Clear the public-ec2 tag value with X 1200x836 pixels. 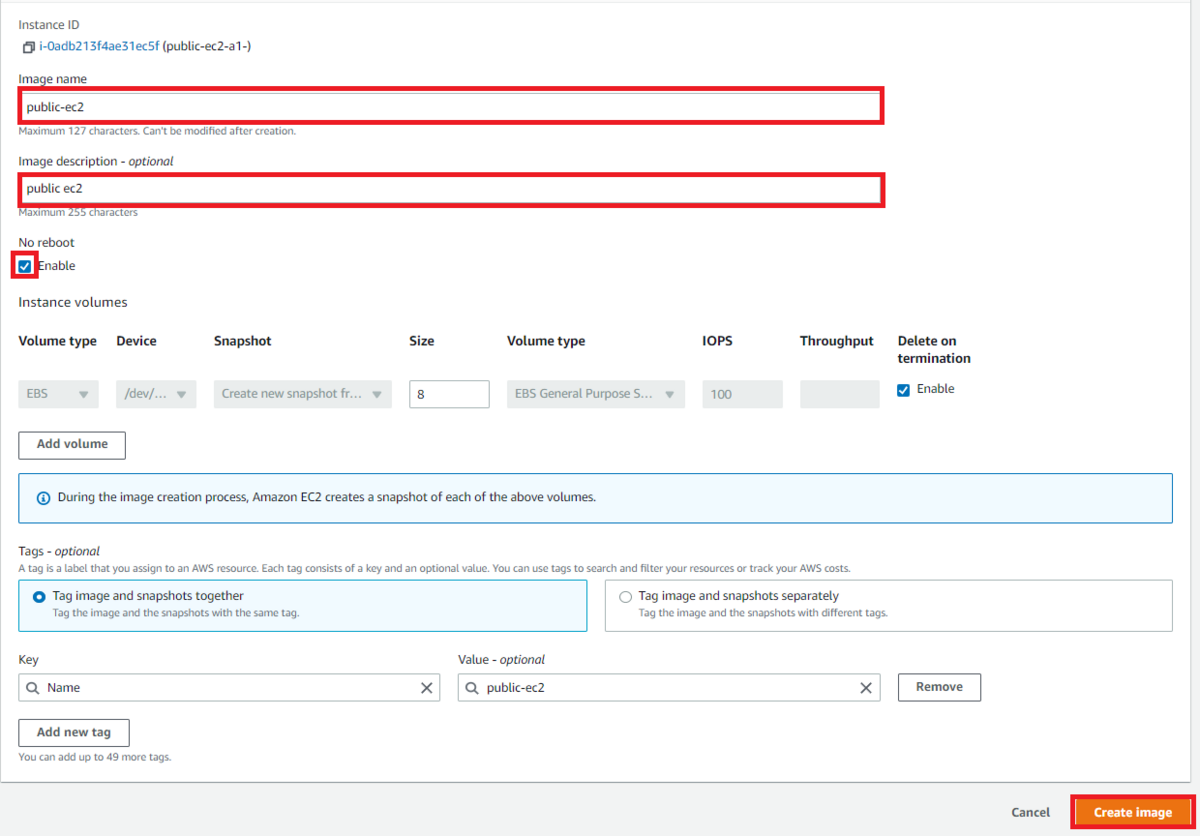point(867,688)
